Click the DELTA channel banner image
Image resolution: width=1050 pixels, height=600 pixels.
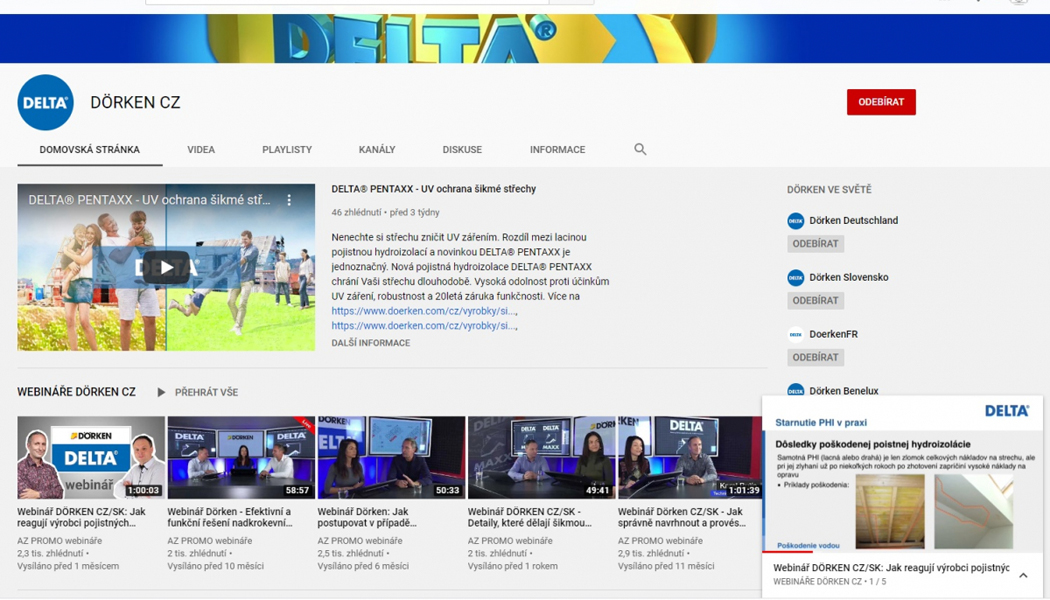525,38
